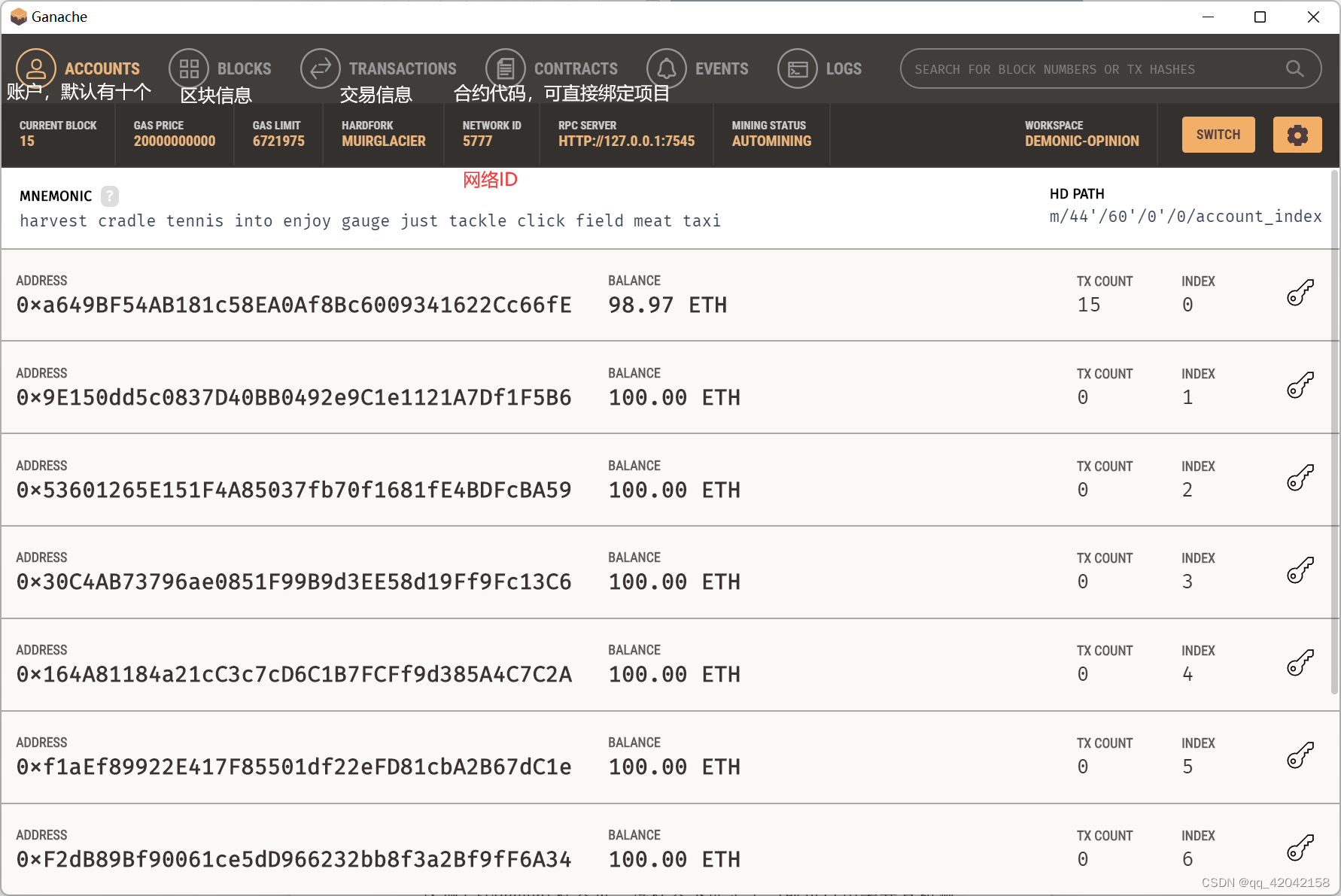The image size is (1341, 896).
Task: Maximize the Ganache window
Action: [1260, 17]
